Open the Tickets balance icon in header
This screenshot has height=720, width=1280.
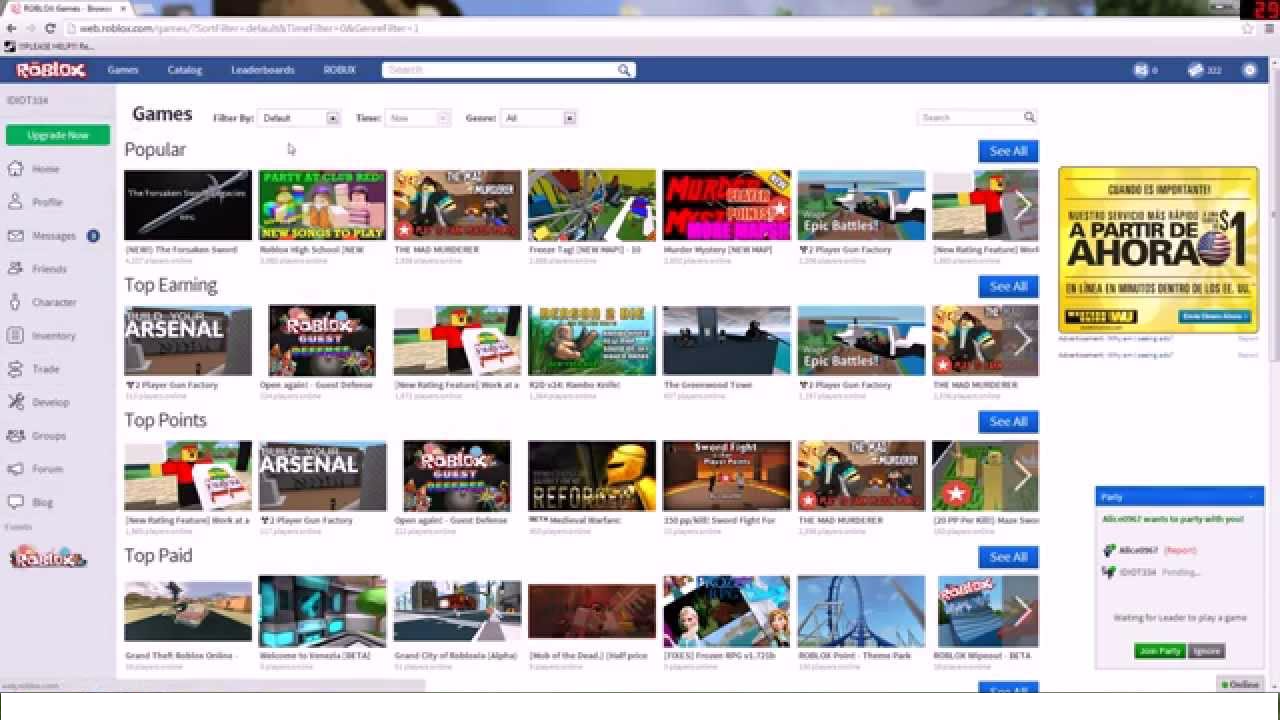(x=1195, y=70)
